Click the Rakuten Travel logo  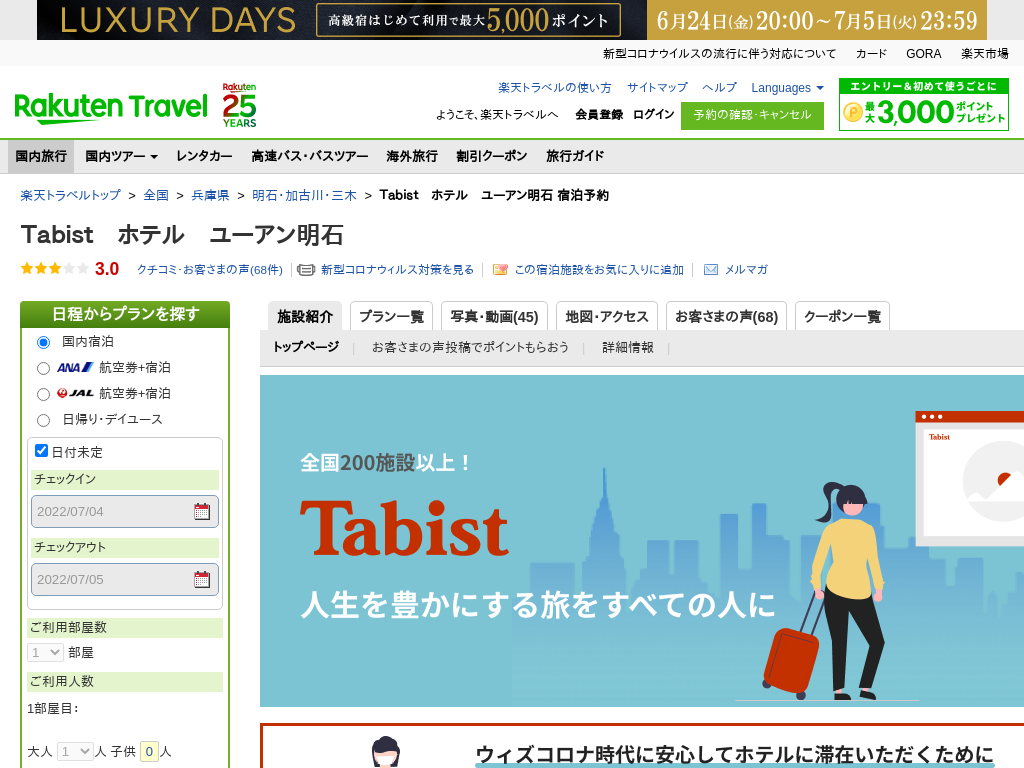[110, 108]
